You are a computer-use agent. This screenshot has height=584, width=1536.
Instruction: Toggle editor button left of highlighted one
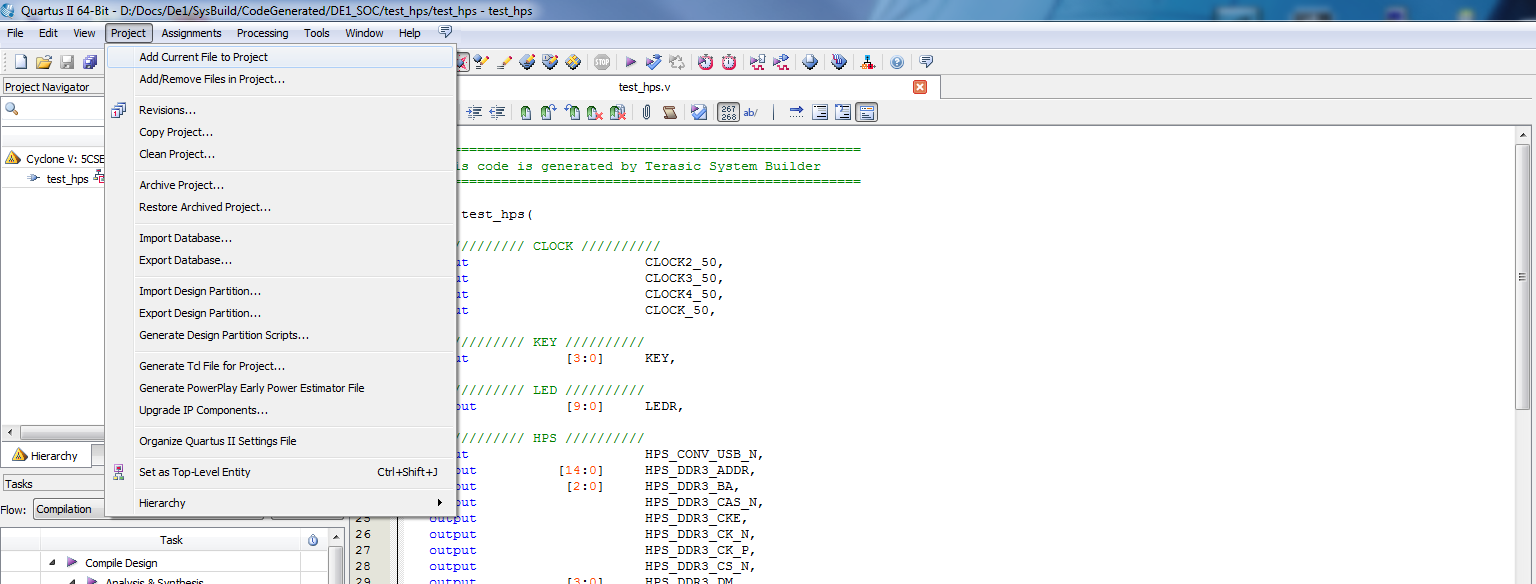click(x=843, y=112)
